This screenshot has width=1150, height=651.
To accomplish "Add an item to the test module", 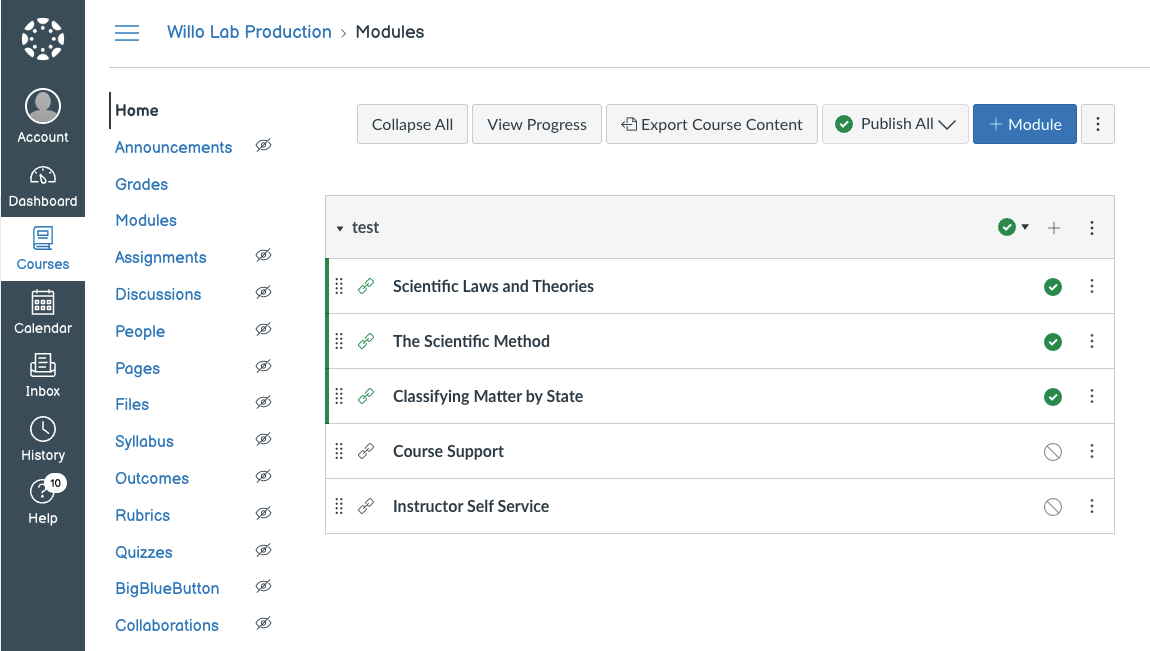I will [x=1053, y=228].
